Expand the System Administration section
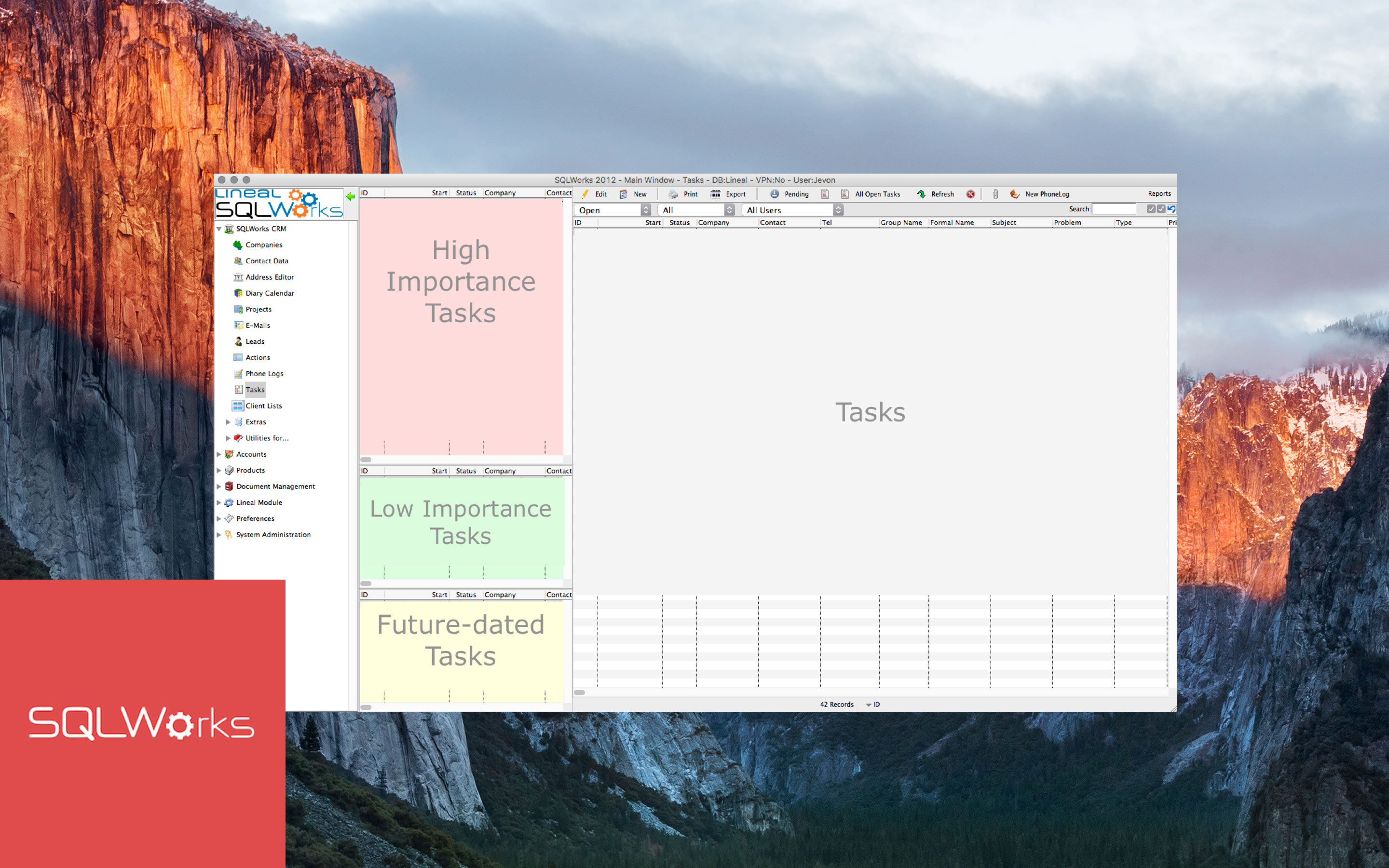The image size is (1389, 868). coord(219,534)
